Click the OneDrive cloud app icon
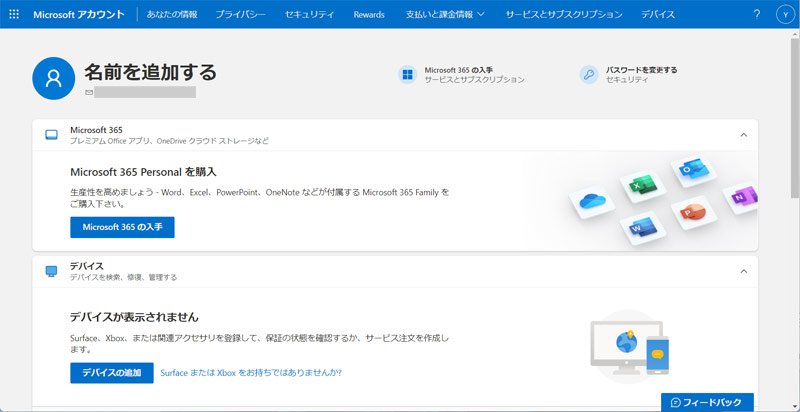Viewport: 800px width, 412px height. pyautogui.click(x=592, y=200)
